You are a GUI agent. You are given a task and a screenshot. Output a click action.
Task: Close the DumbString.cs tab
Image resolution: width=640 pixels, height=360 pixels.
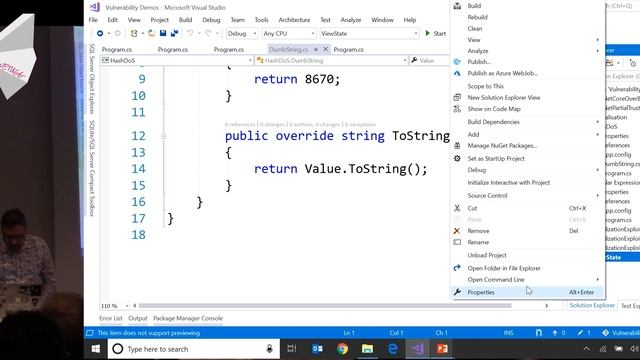pyautogui.click(x=325, y=49)
